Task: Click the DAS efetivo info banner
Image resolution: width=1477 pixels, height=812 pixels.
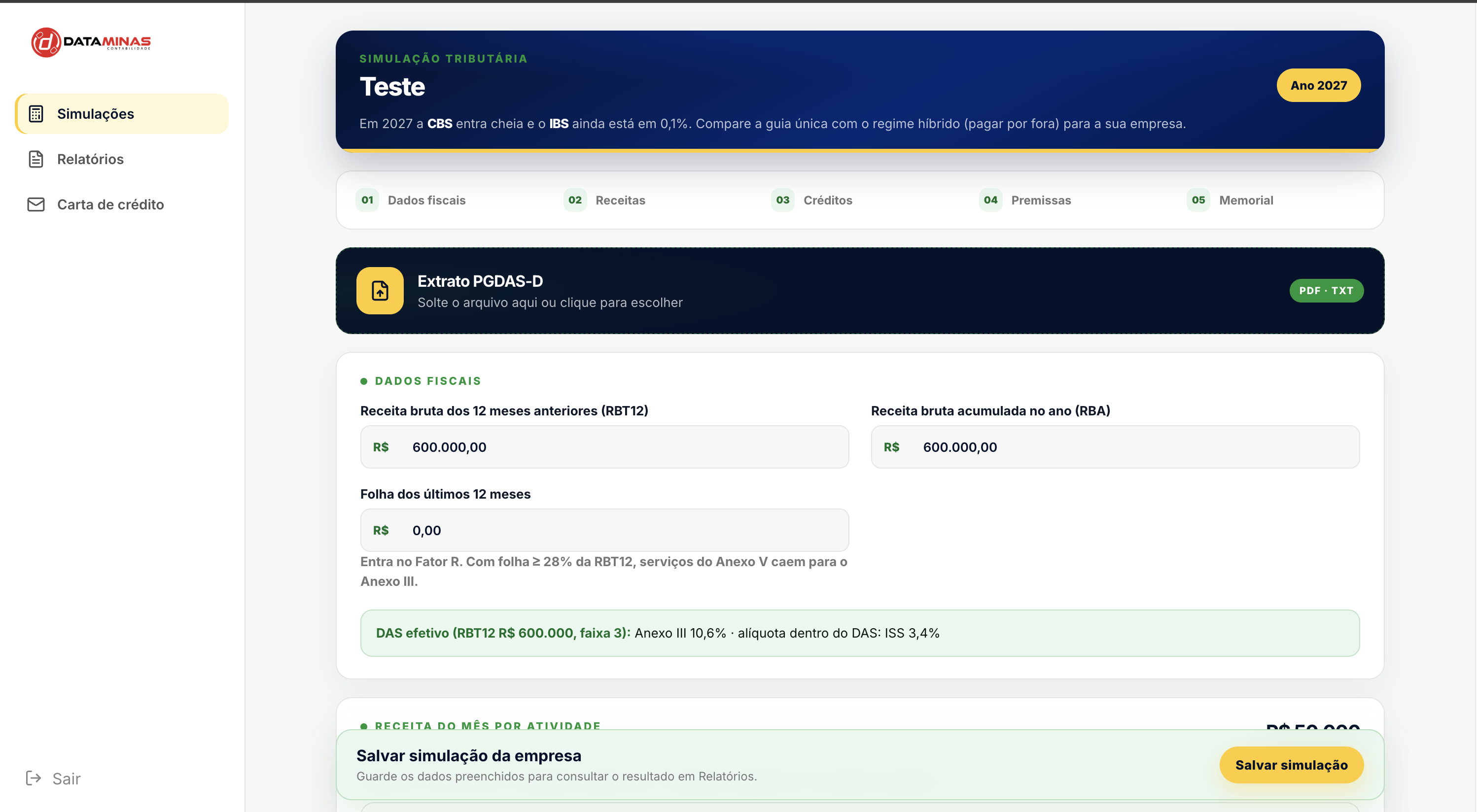Action: (860, 633)
